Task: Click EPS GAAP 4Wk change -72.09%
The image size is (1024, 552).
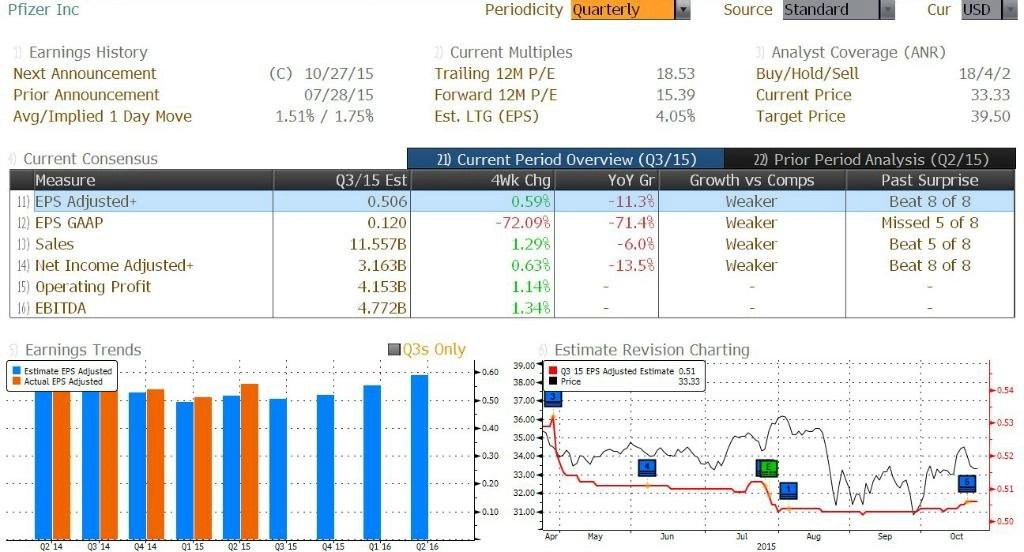Action: [x=522, y=223]
